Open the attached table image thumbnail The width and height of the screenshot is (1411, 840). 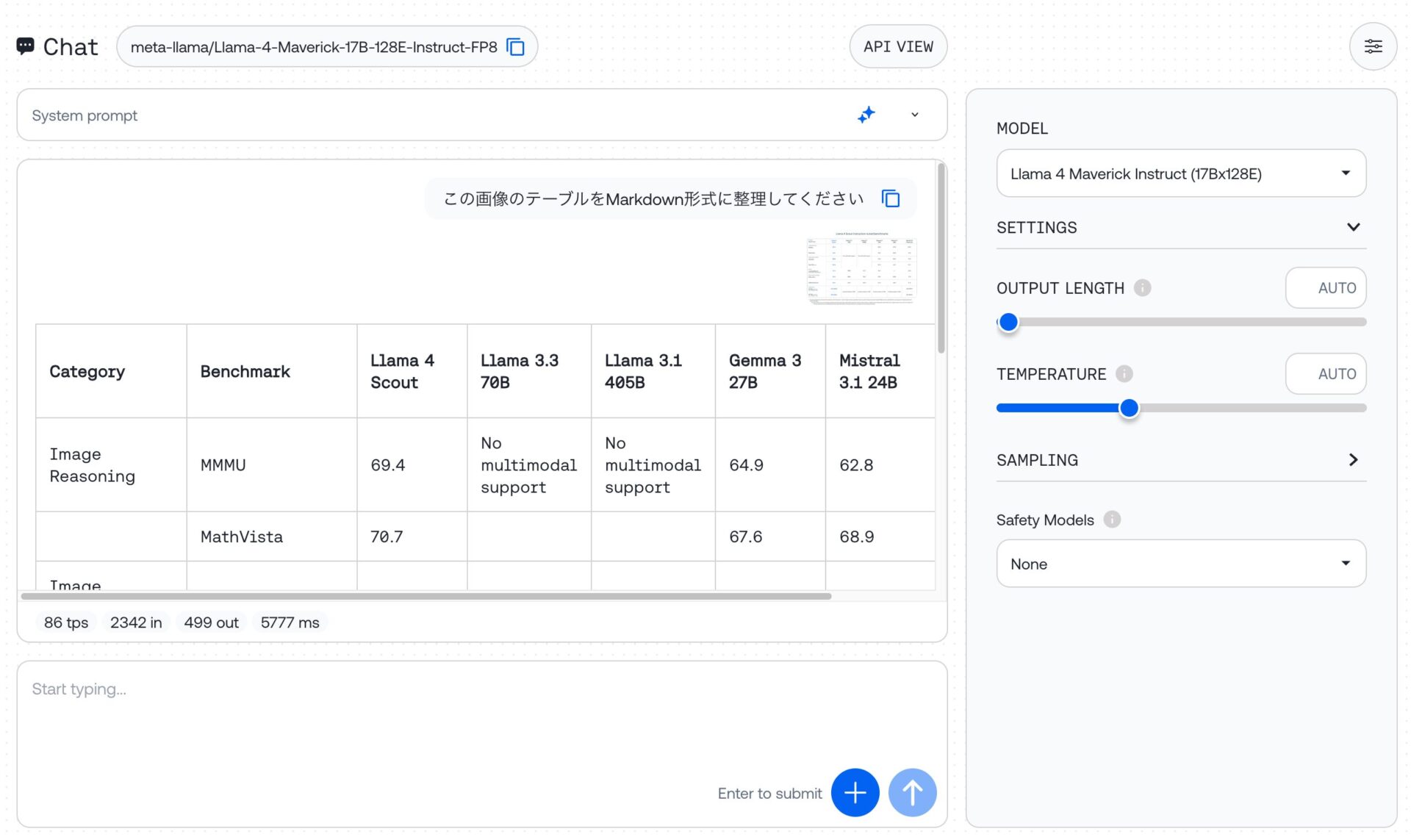[x=861, y=268]
